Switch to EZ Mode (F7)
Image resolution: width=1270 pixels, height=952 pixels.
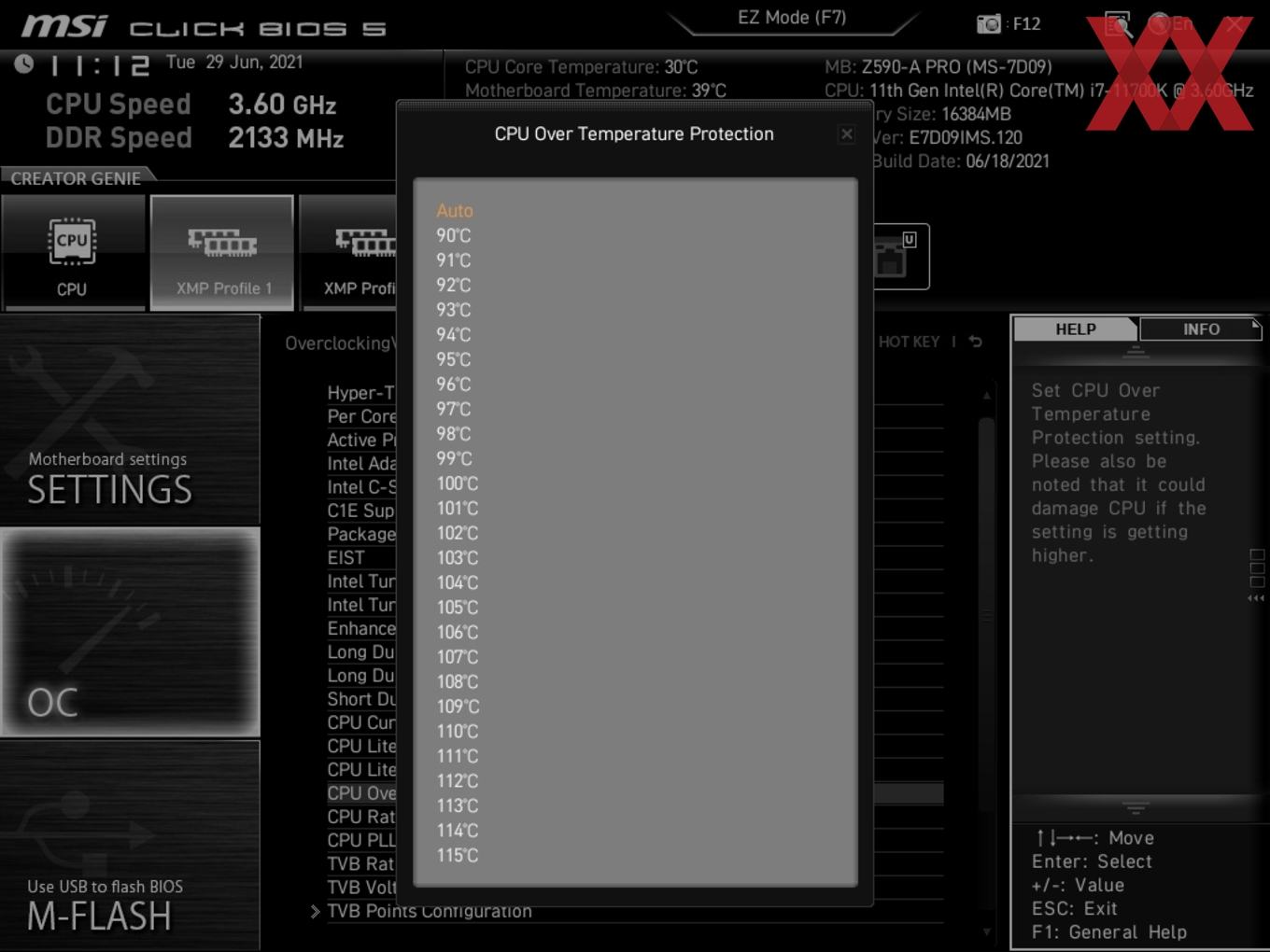tap(792, 18)
